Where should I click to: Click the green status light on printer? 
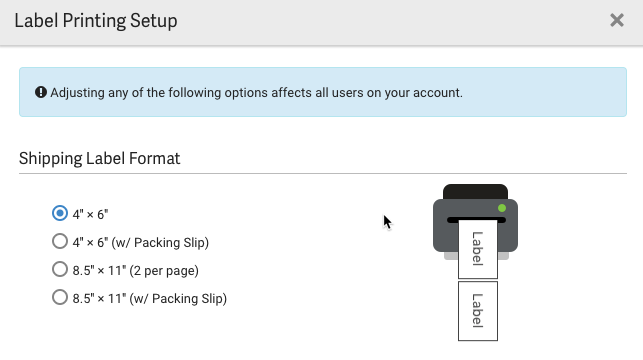502,208
